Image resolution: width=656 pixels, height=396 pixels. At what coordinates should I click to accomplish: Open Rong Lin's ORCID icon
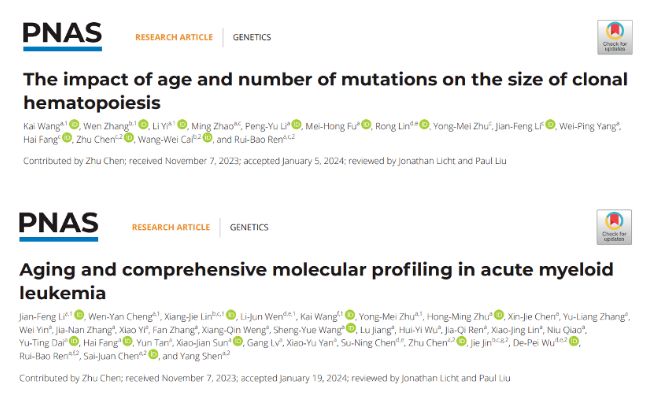click(424, 124)
